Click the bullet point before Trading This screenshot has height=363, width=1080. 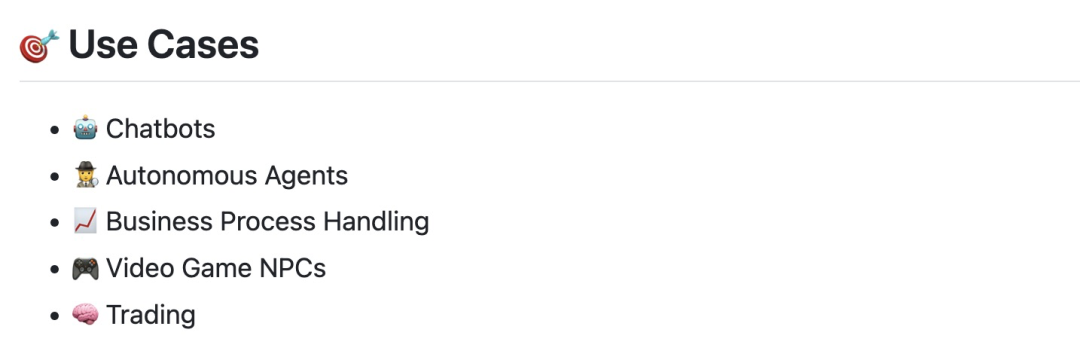[x=55, y=315]
